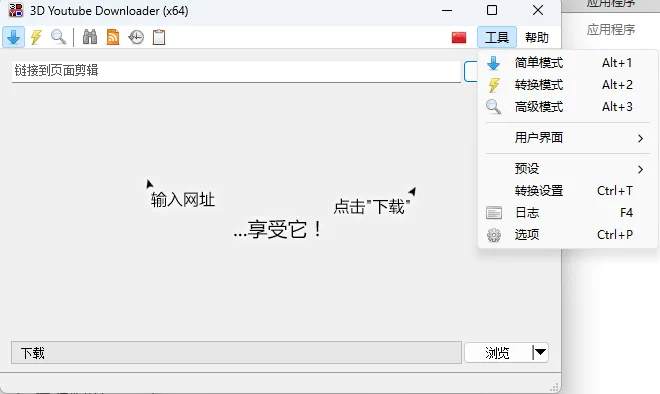Open the dropdown arrow beside 浏览
The width and height of the screenshot is (660, 394).
(x=540, y=352)
